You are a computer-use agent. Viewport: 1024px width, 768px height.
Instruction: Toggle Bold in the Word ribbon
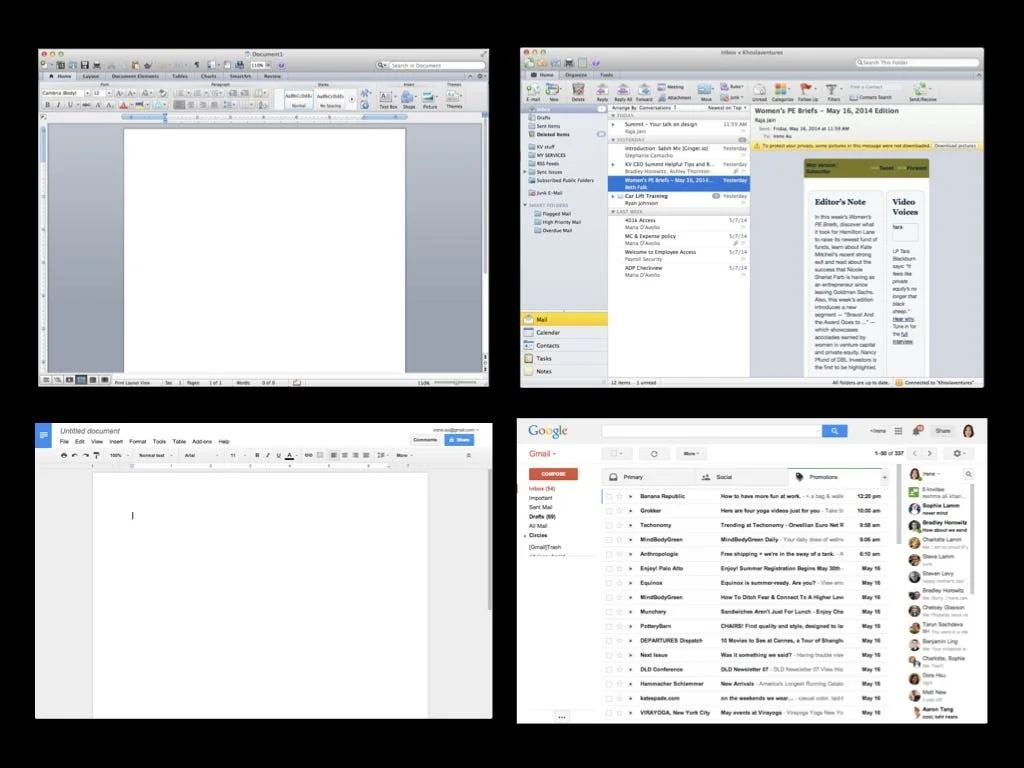(47, 104)
